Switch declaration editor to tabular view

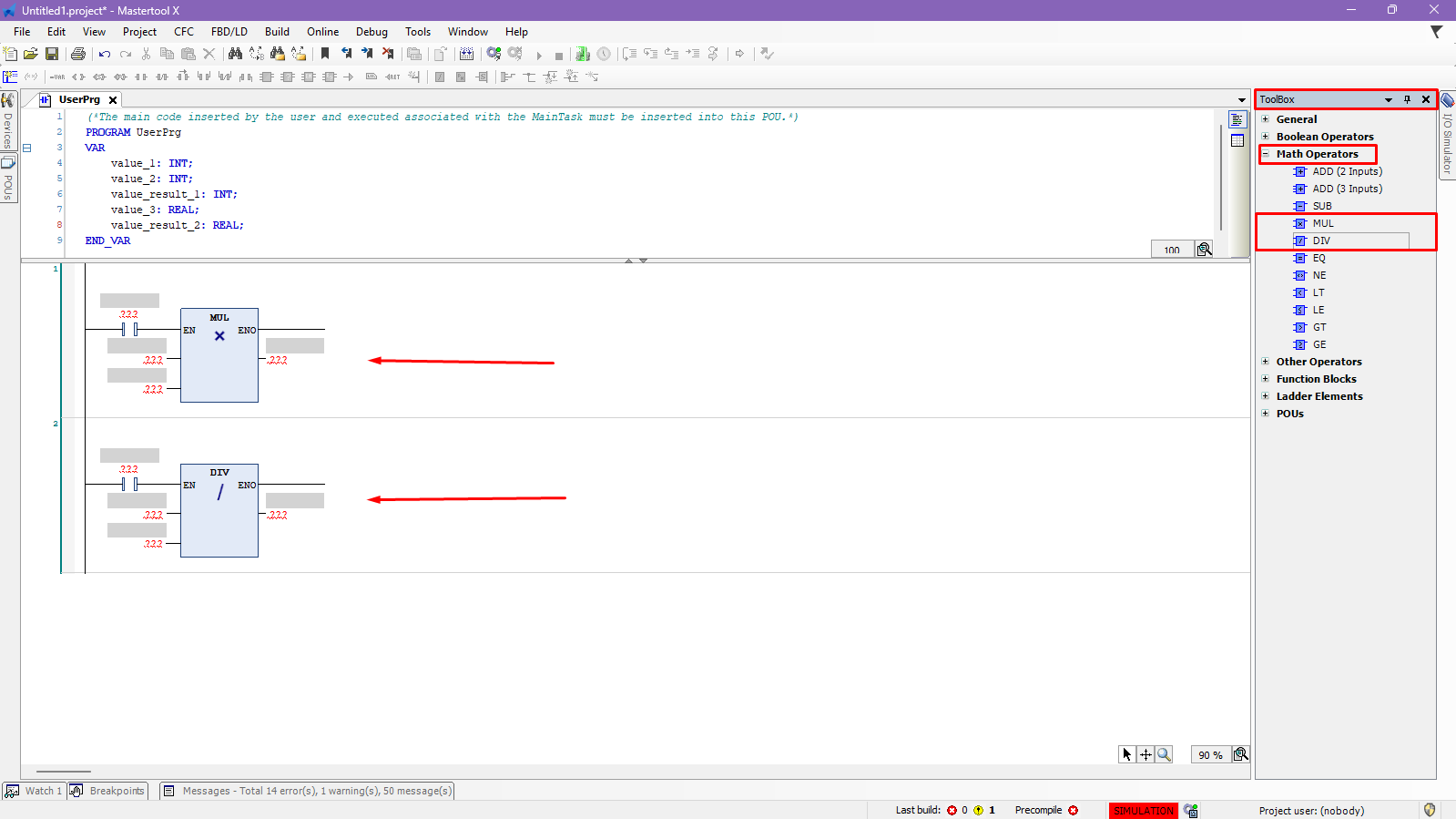click(x=1237, y=140)
